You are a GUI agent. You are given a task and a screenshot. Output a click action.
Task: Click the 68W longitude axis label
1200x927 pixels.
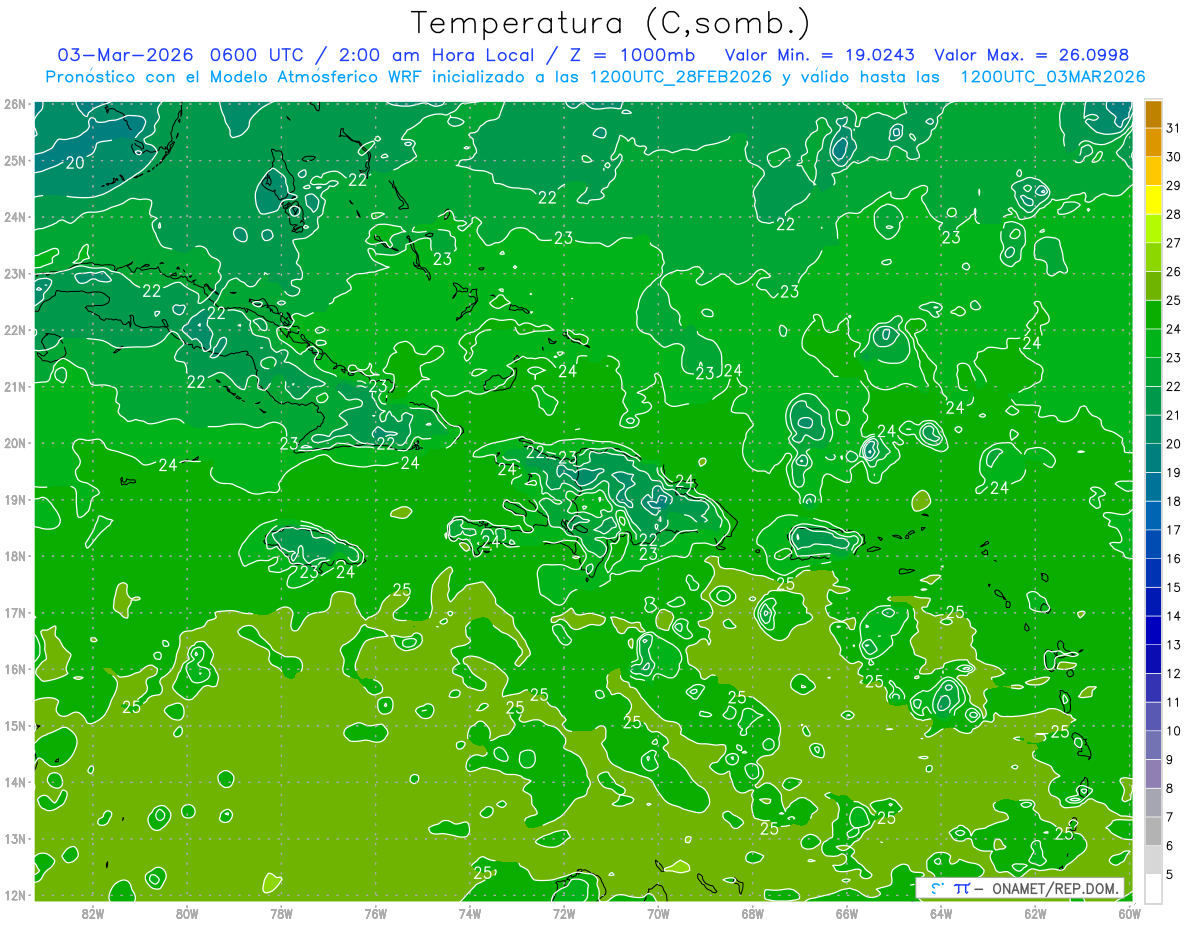[x=753, y=914]
